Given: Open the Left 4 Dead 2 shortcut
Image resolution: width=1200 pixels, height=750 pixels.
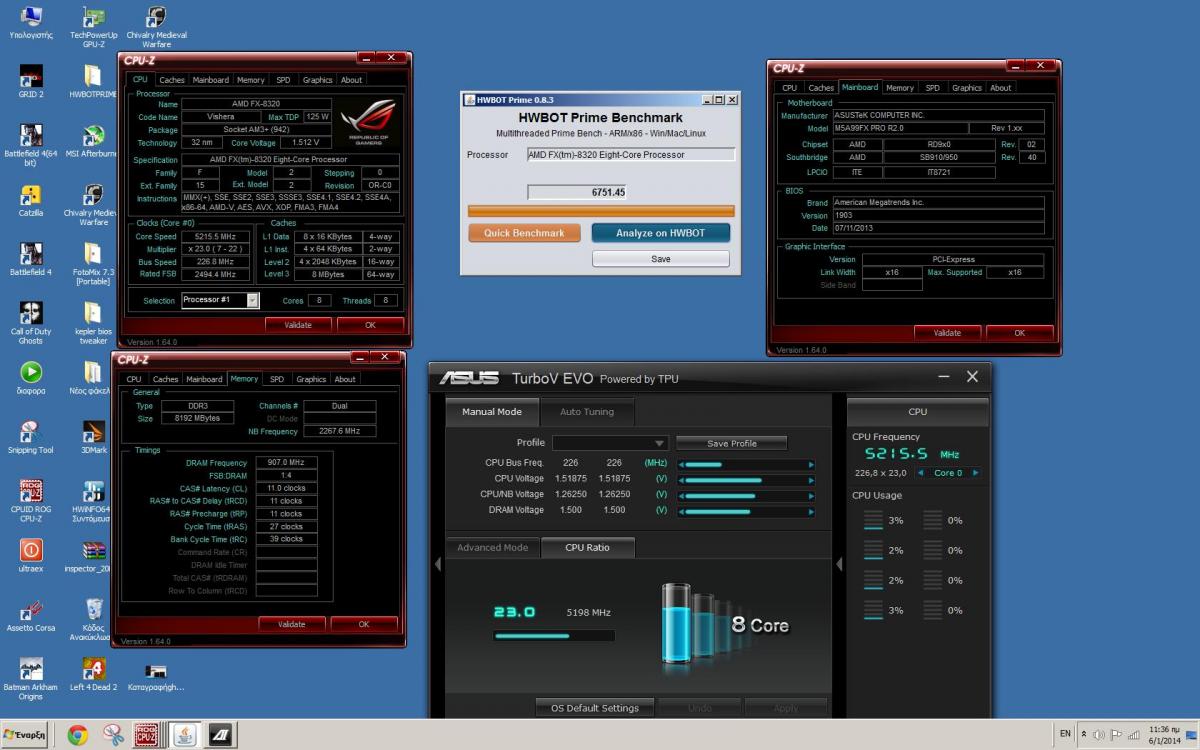Looking at the screenshot, I should (x=93, y=673).
